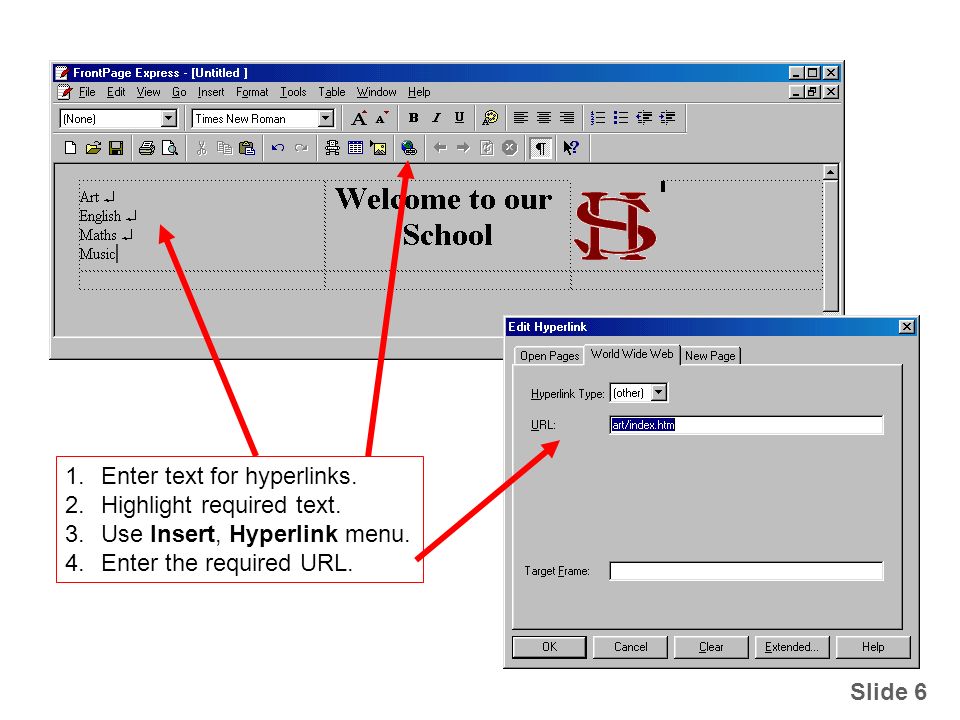Click Cancel in Edit Hyperlink dialog
Screen dimensions: 960x720
[x=630, y=647]
